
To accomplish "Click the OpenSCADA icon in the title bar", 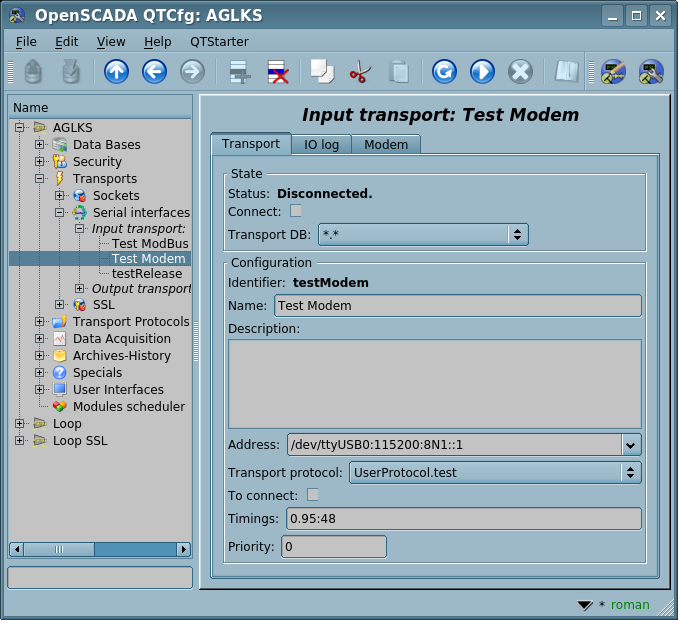I will click(17, 16).
